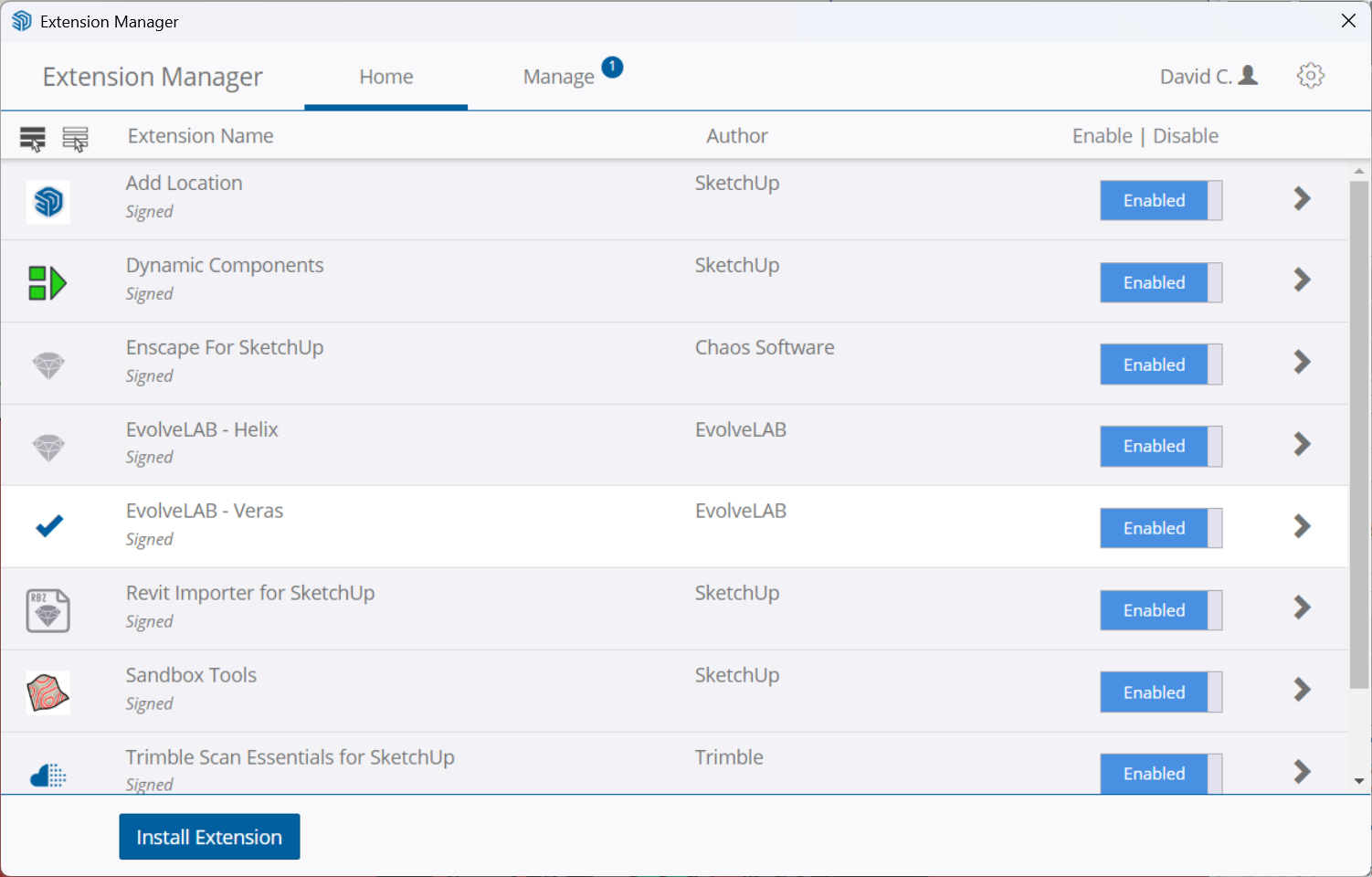Image resolution: width=1372 pixels, height=877 pixels.
Task: Click the Add Location extension icon
Action: (x=48, y=201)
